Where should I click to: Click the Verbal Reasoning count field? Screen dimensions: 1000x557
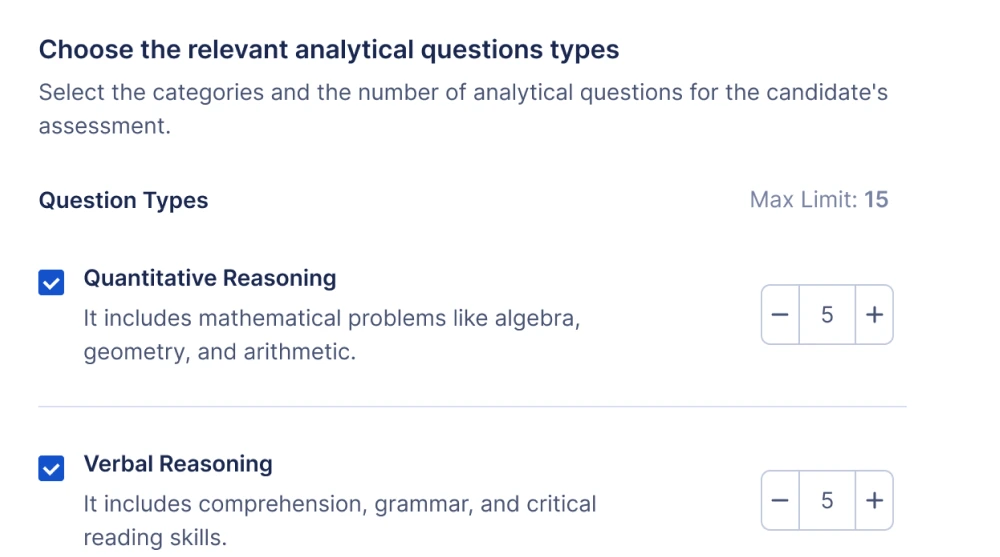tap(827, 500)
